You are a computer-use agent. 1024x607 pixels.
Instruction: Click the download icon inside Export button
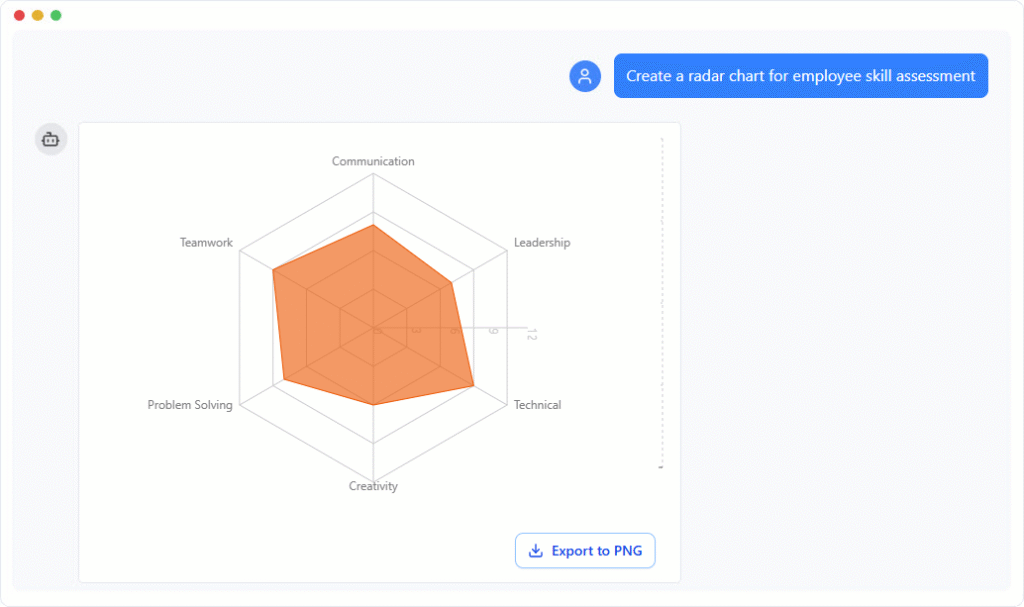click(536, 551)
